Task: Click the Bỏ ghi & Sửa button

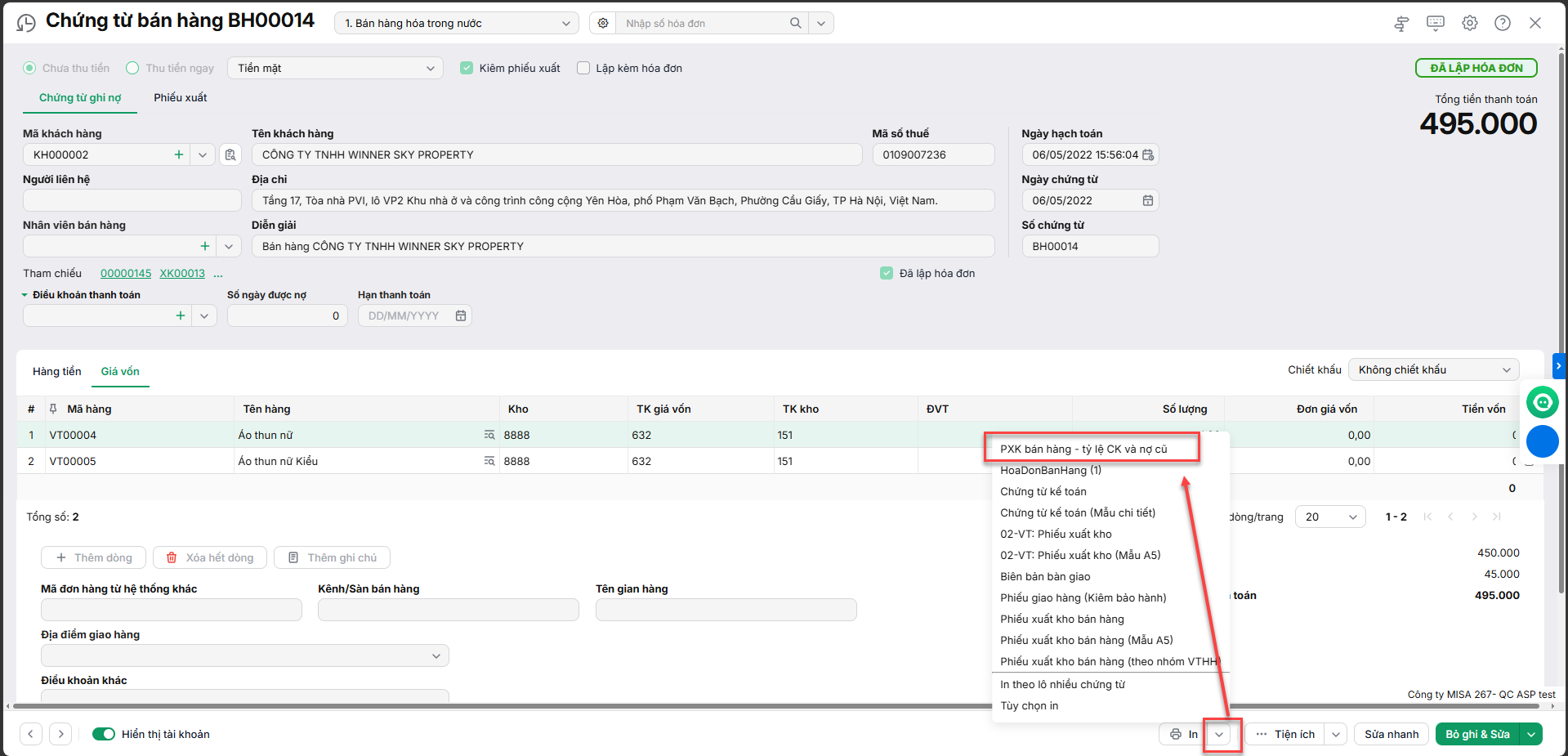Action: pyautogui.click(x=1477, y=734)
